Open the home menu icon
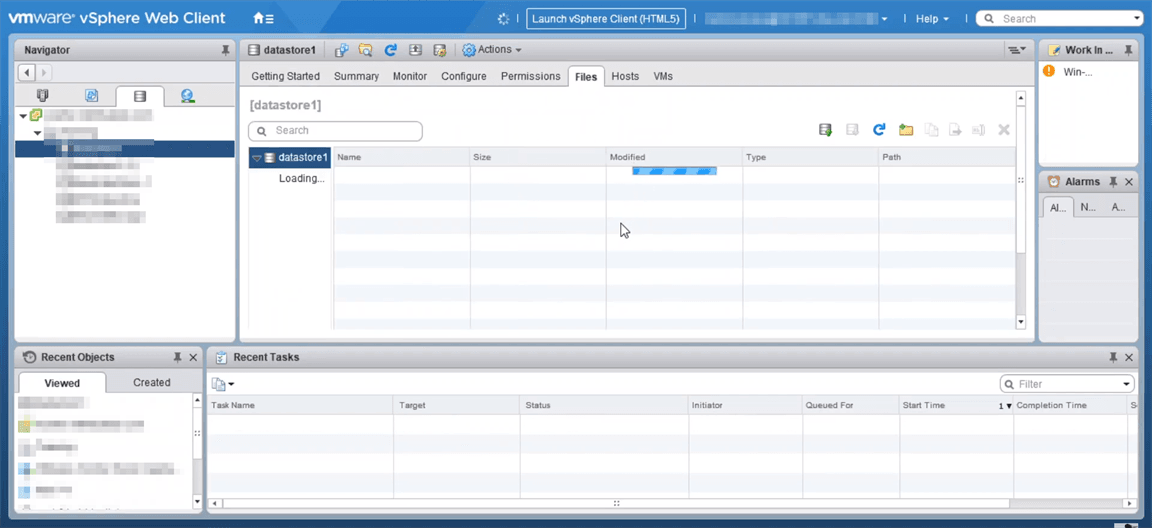The width and height of the screenshot is (1152, 528). click(263, 18)
